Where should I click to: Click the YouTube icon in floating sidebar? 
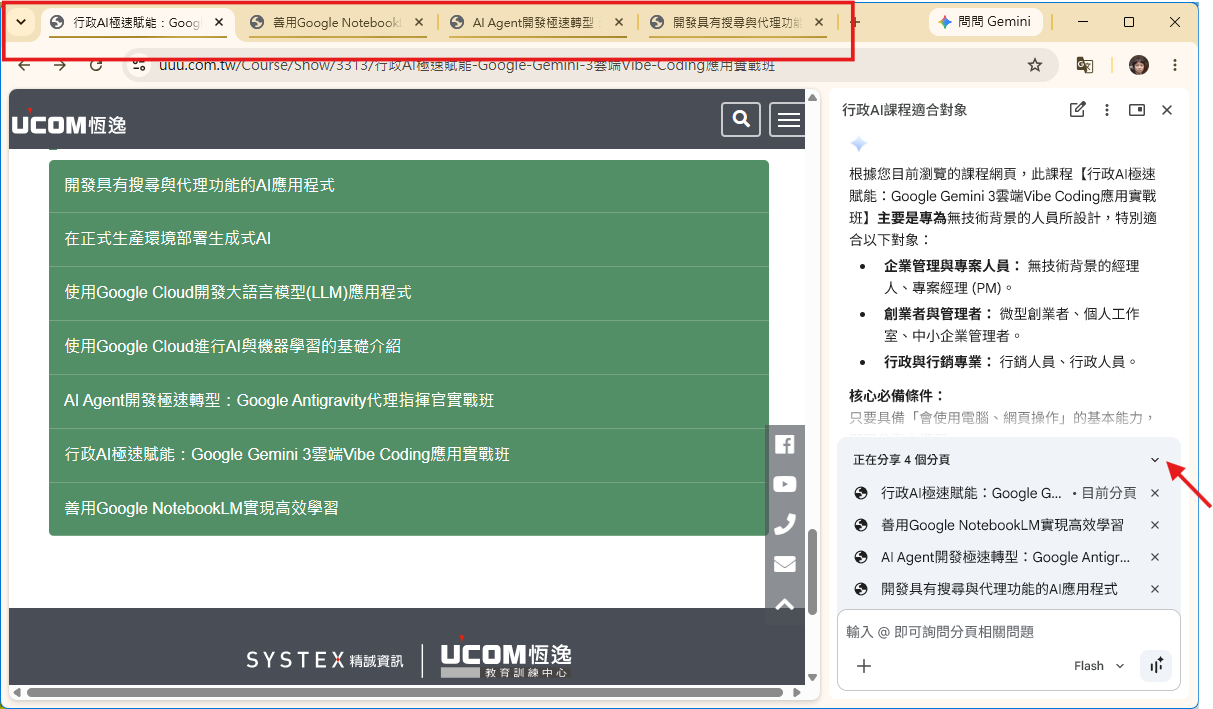click(785, 484)
